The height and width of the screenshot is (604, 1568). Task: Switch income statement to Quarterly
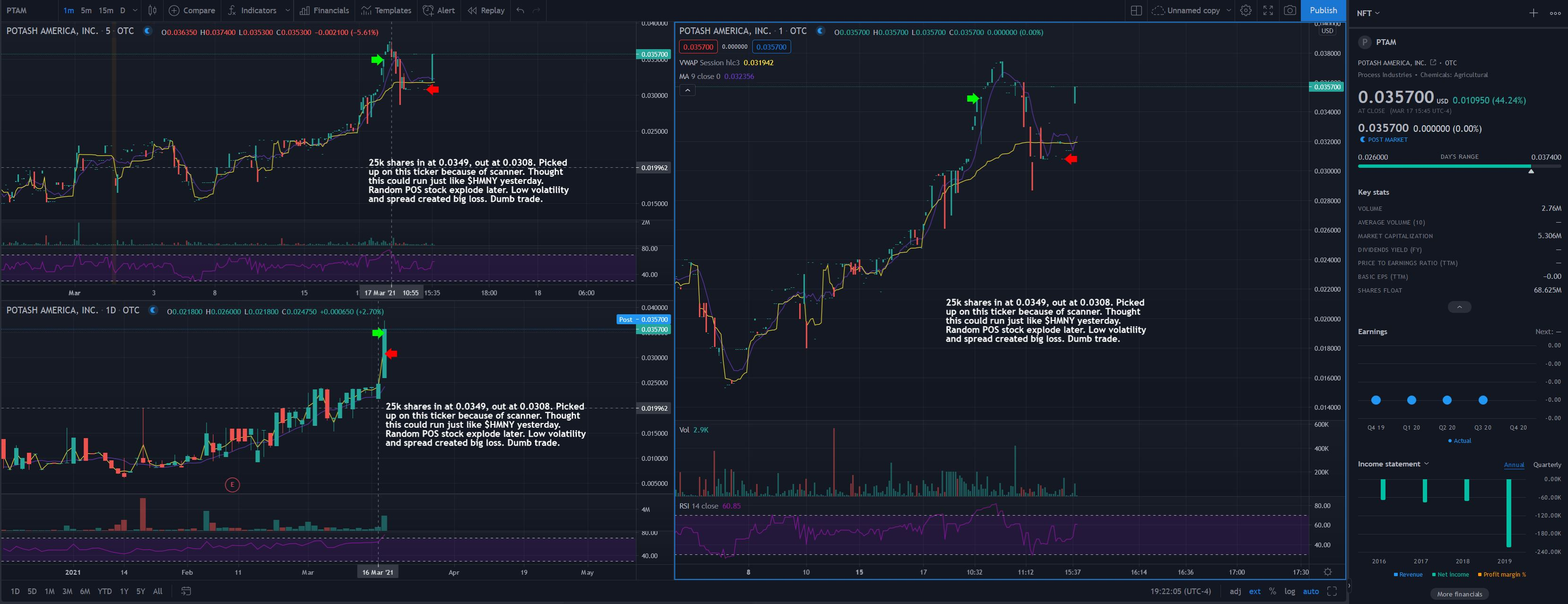click(1547, 465)
